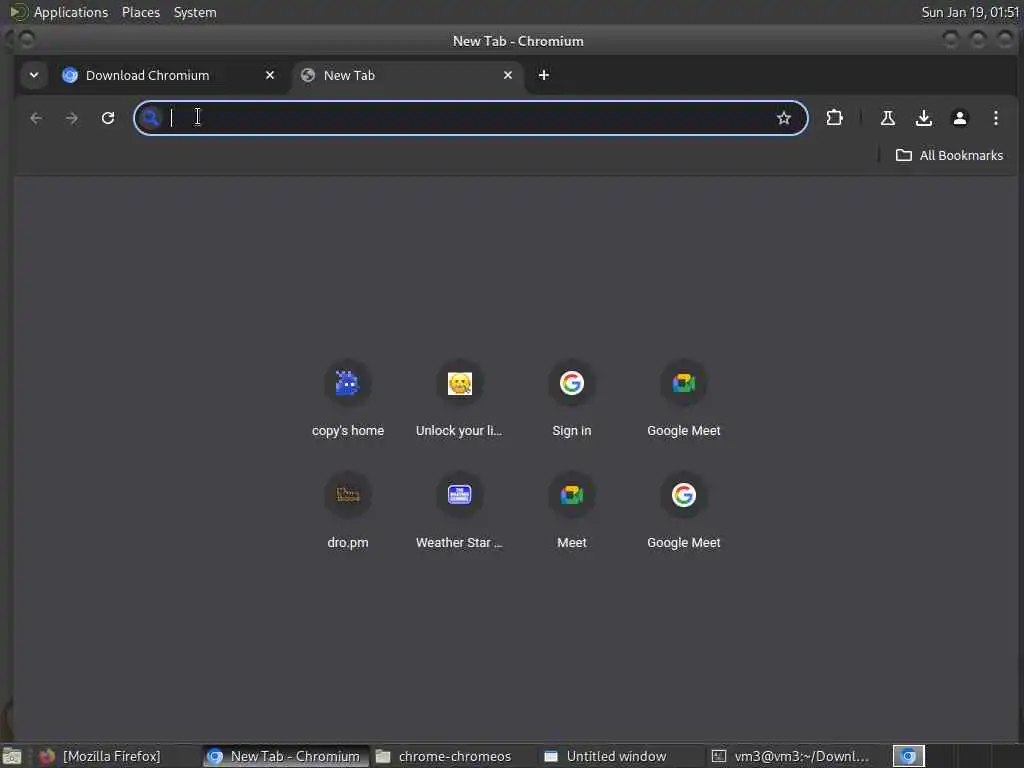The image size is (1024, 768).
Task: Close the Download Chromium tab
Action: coord(270,75)
